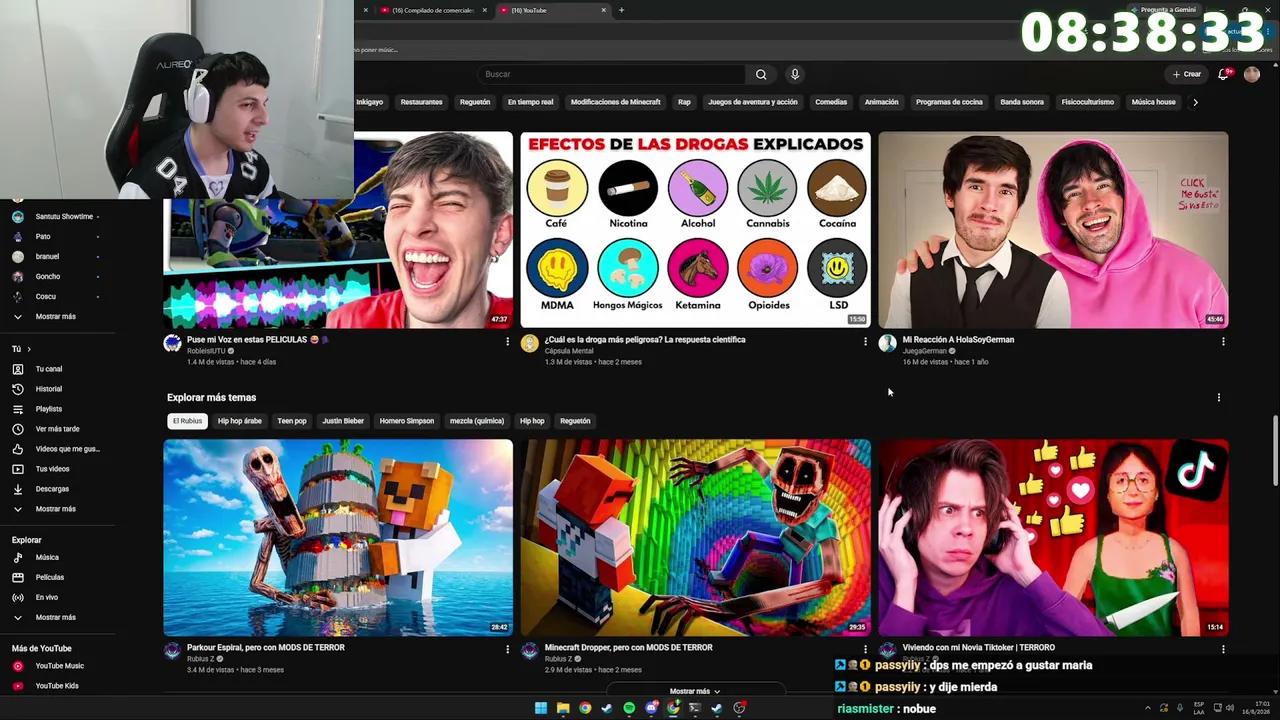Click Windows Start button
Viewport: 1280px width, 720px height.
coord(541,708)
